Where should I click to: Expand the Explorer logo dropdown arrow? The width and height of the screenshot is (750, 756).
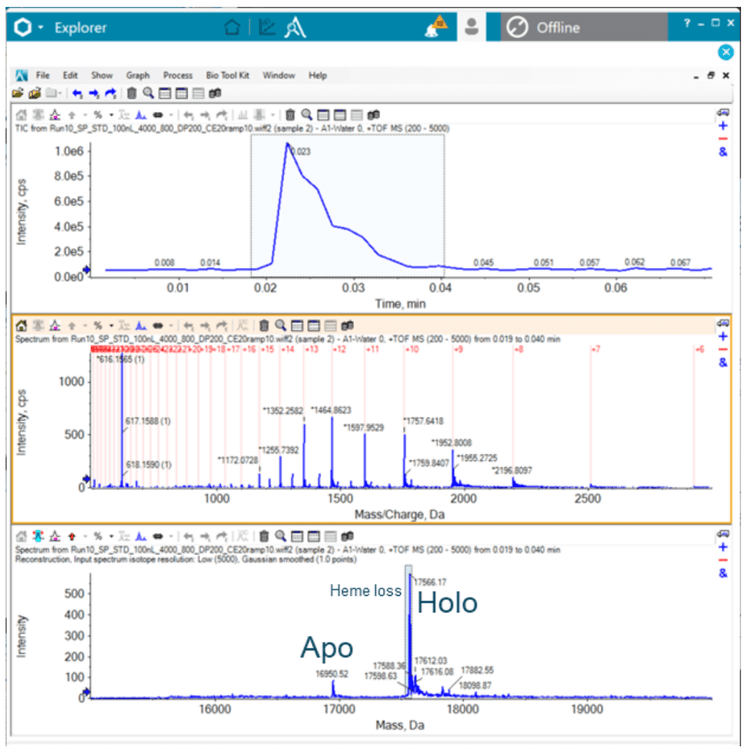(40, 28)
